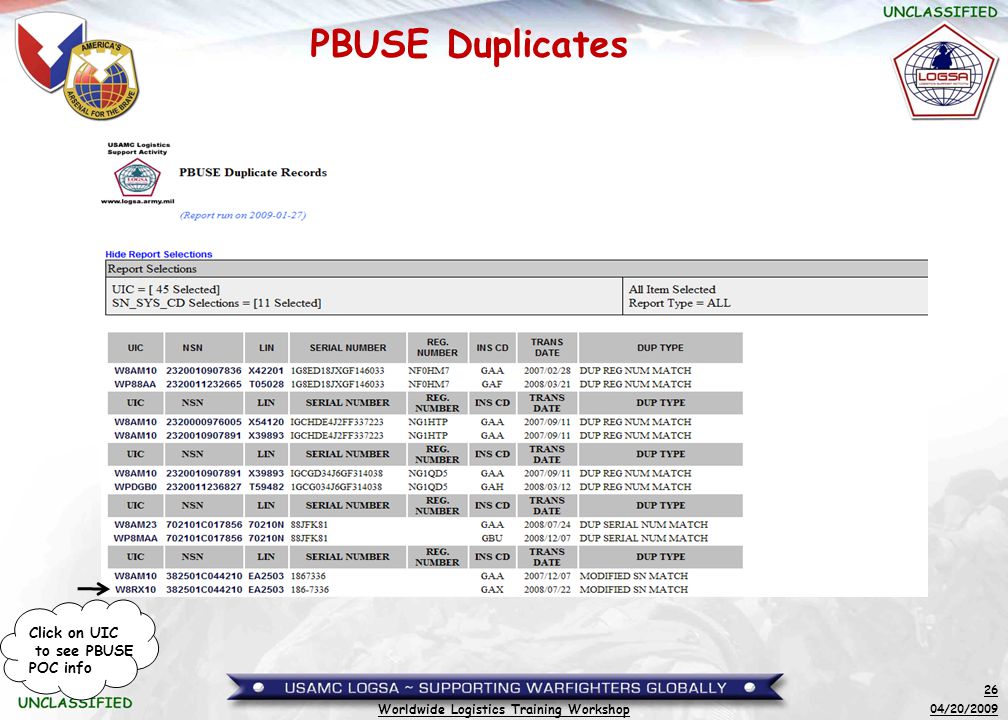Click DUP SERIAL NUM MATCH in WP8MAA row

pos(644,538)
